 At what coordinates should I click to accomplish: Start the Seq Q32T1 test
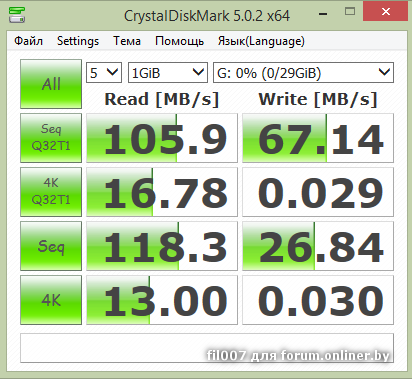click(51, 138)
